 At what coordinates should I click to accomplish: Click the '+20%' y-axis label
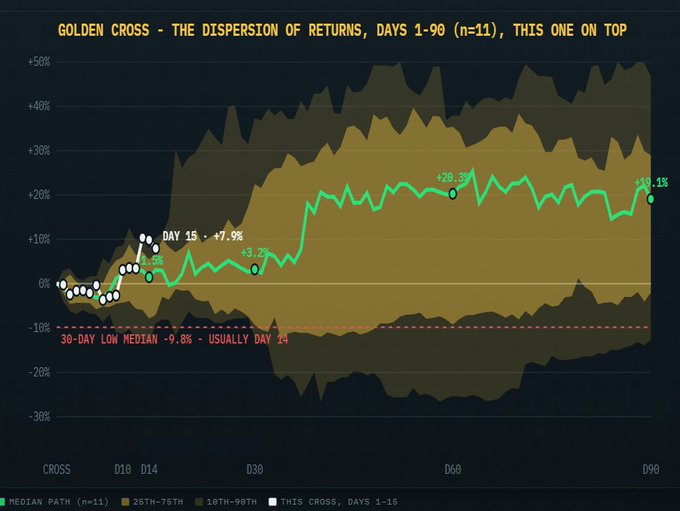[39, 195]
